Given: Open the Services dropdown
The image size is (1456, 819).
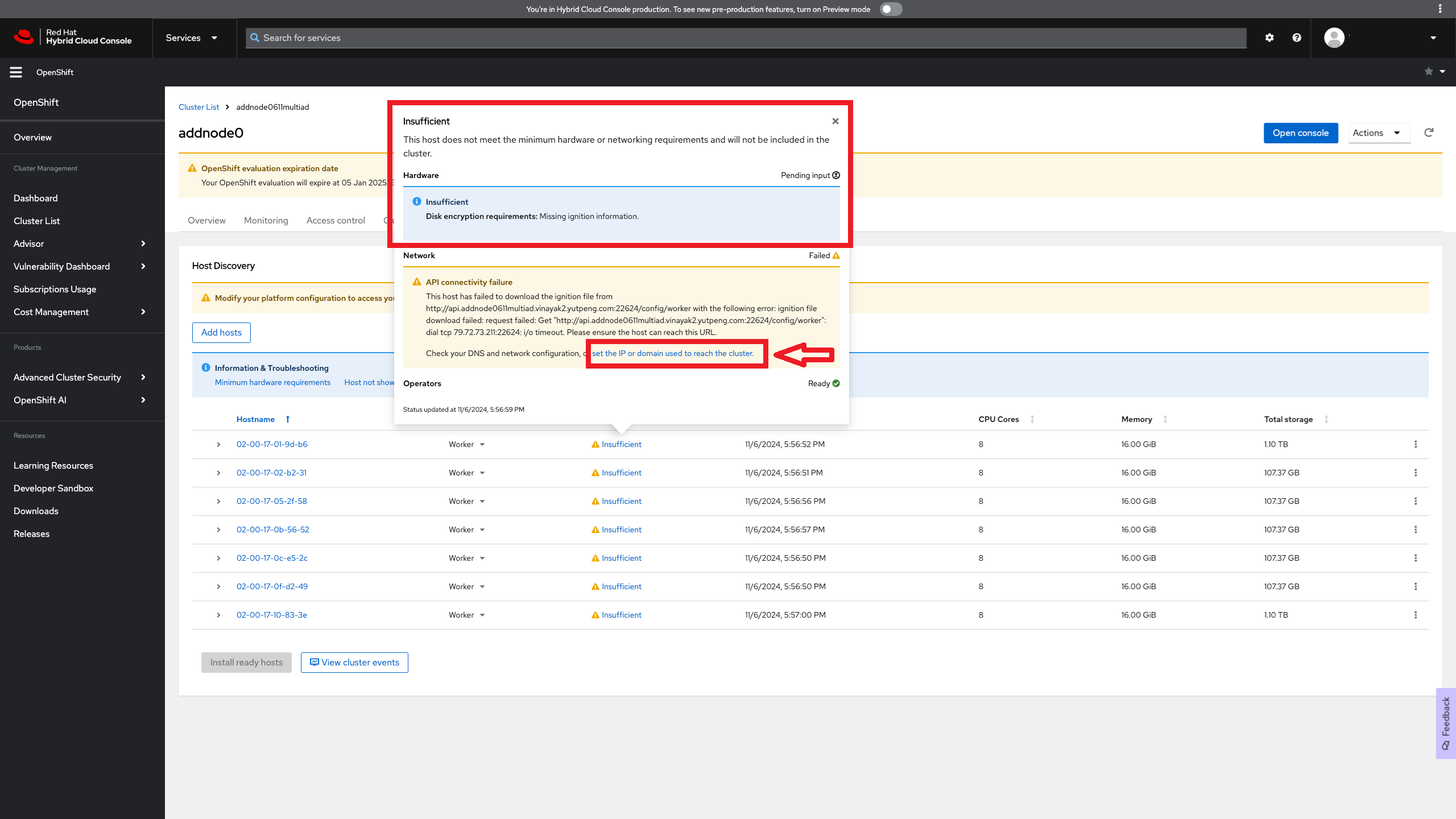Looking at the screenshot, I should click(x=192, y=38).
